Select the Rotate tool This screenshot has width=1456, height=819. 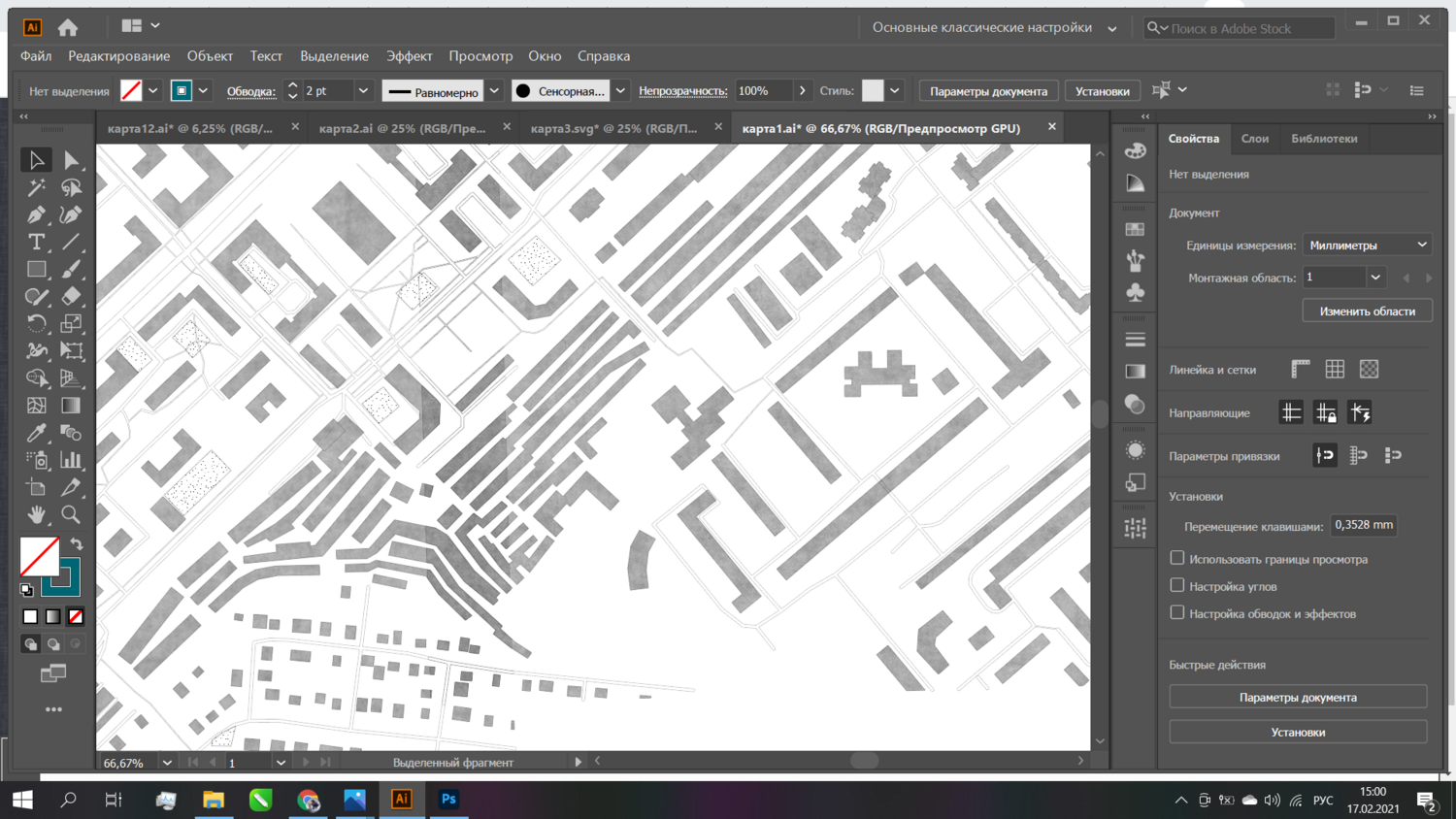pyautogui.click(x=36, y=324)
